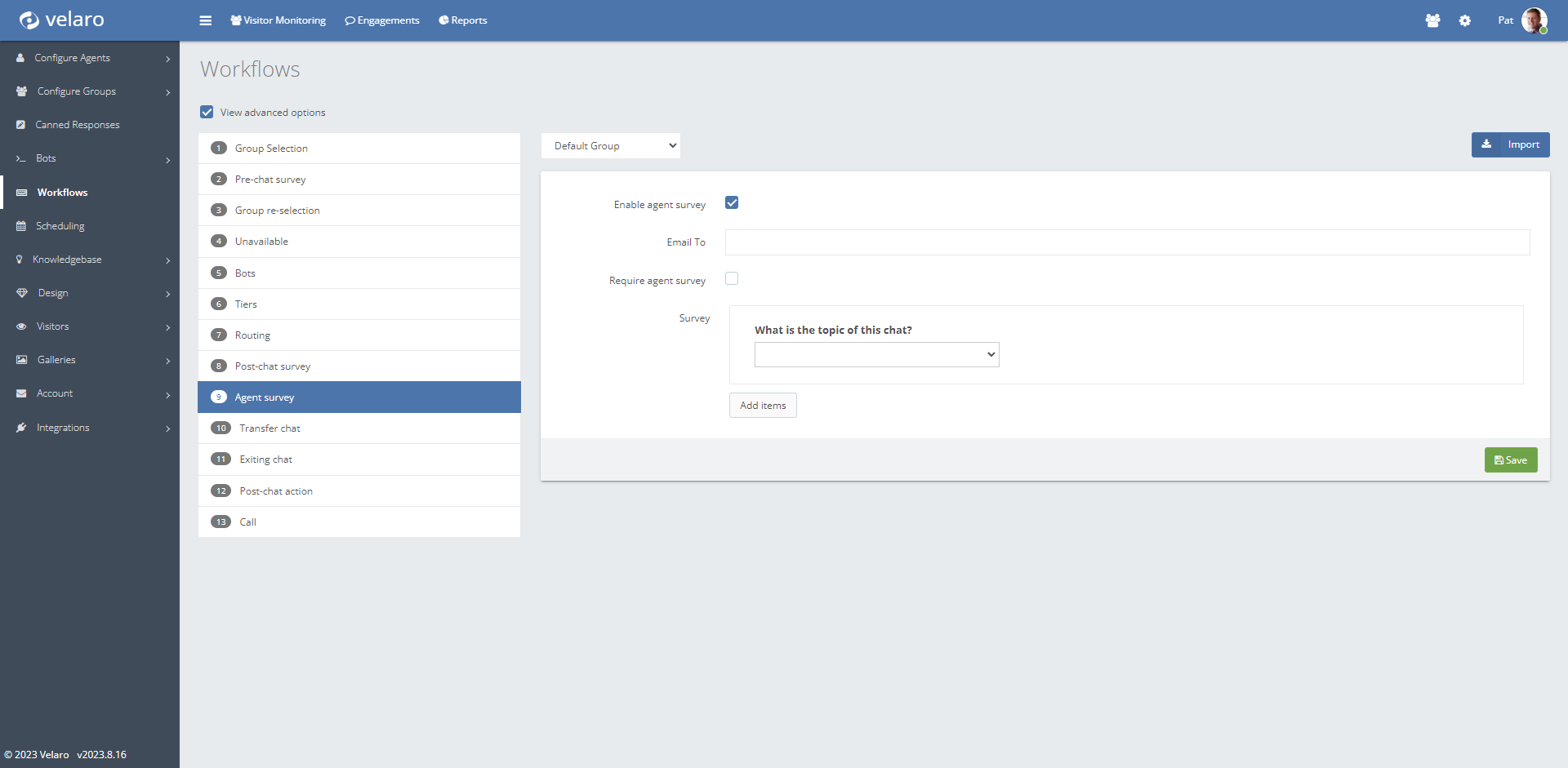Image resolution: width=1568 pixels, height=768 pixels.
Task: Check the Require agent survey box
Action: coord(732,279)
